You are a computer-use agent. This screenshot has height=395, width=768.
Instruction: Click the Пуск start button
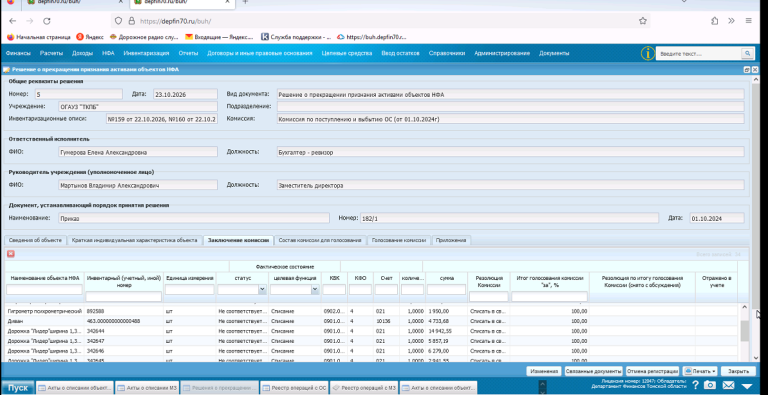18,388
